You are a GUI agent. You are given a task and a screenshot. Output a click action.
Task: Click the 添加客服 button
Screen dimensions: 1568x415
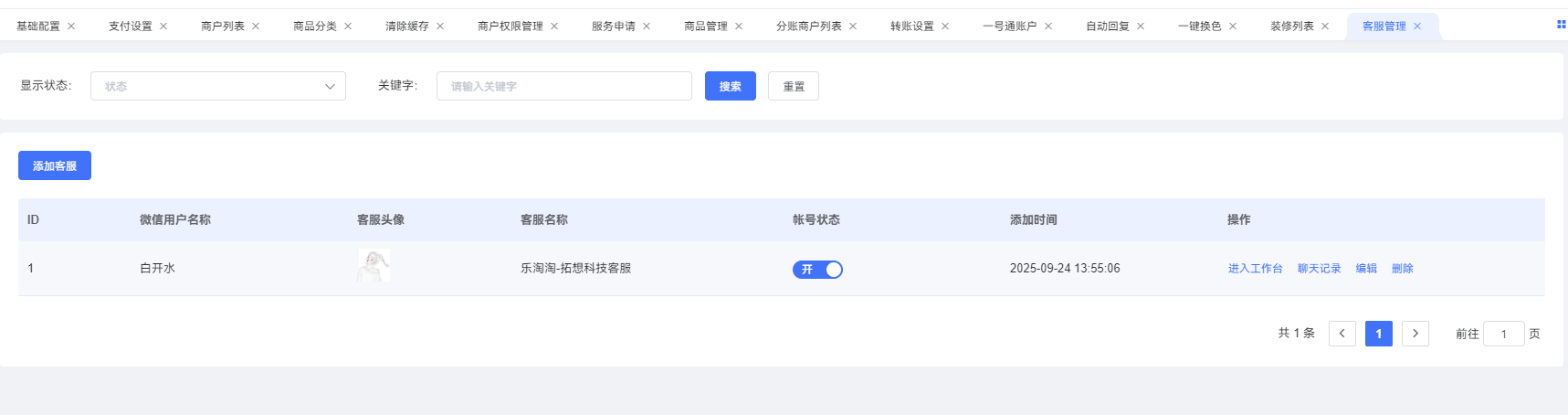pos(55,165)
